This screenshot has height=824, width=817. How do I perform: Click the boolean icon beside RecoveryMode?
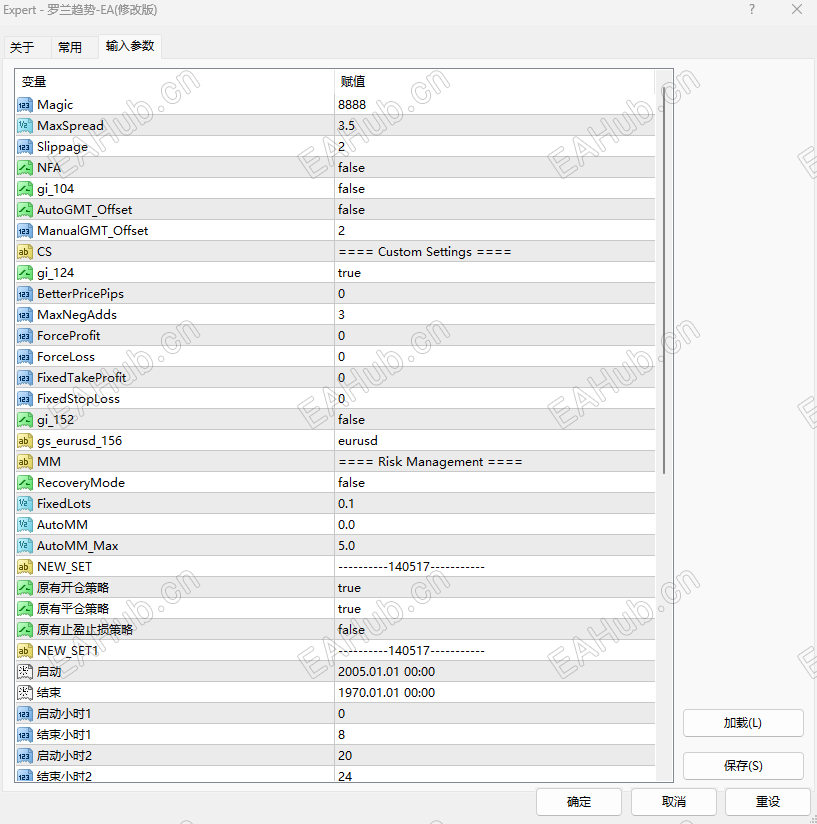(x=25, y=483)
